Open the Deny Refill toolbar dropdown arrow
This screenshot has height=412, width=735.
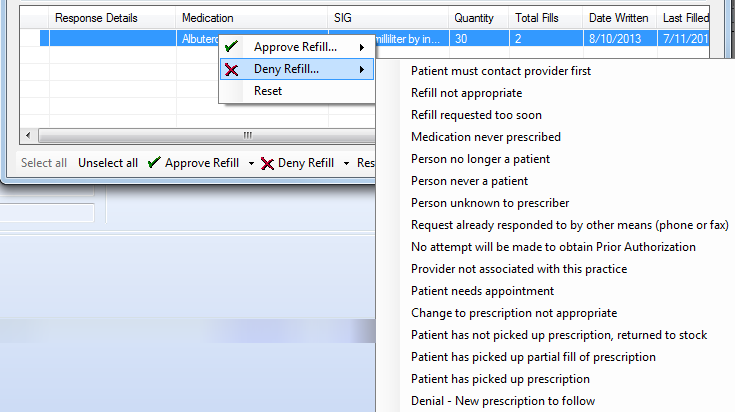pos(346,163)
